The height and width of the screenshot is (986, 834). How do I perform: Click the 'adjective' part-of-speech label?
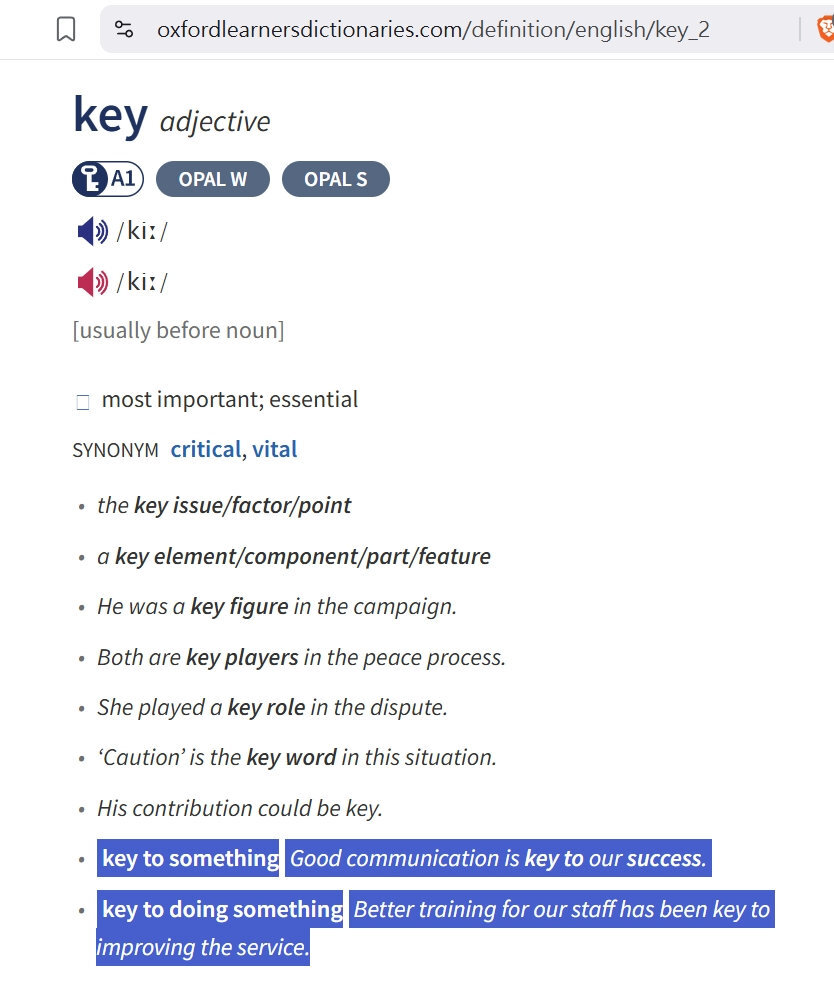215,122
